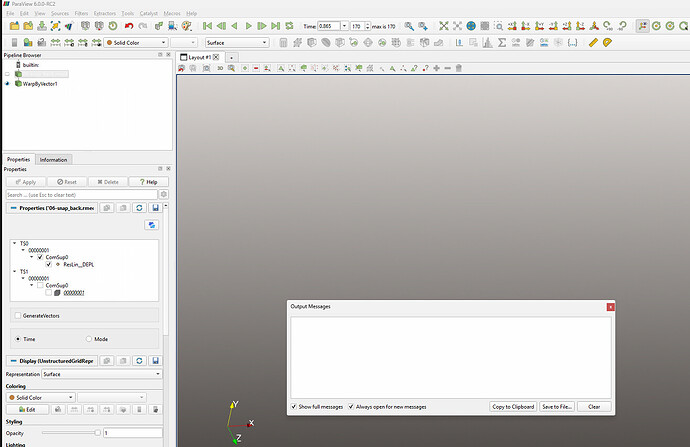The image size is (690, 447).
Task: Click Copy to Clipboard button
Action: (513, 407)
